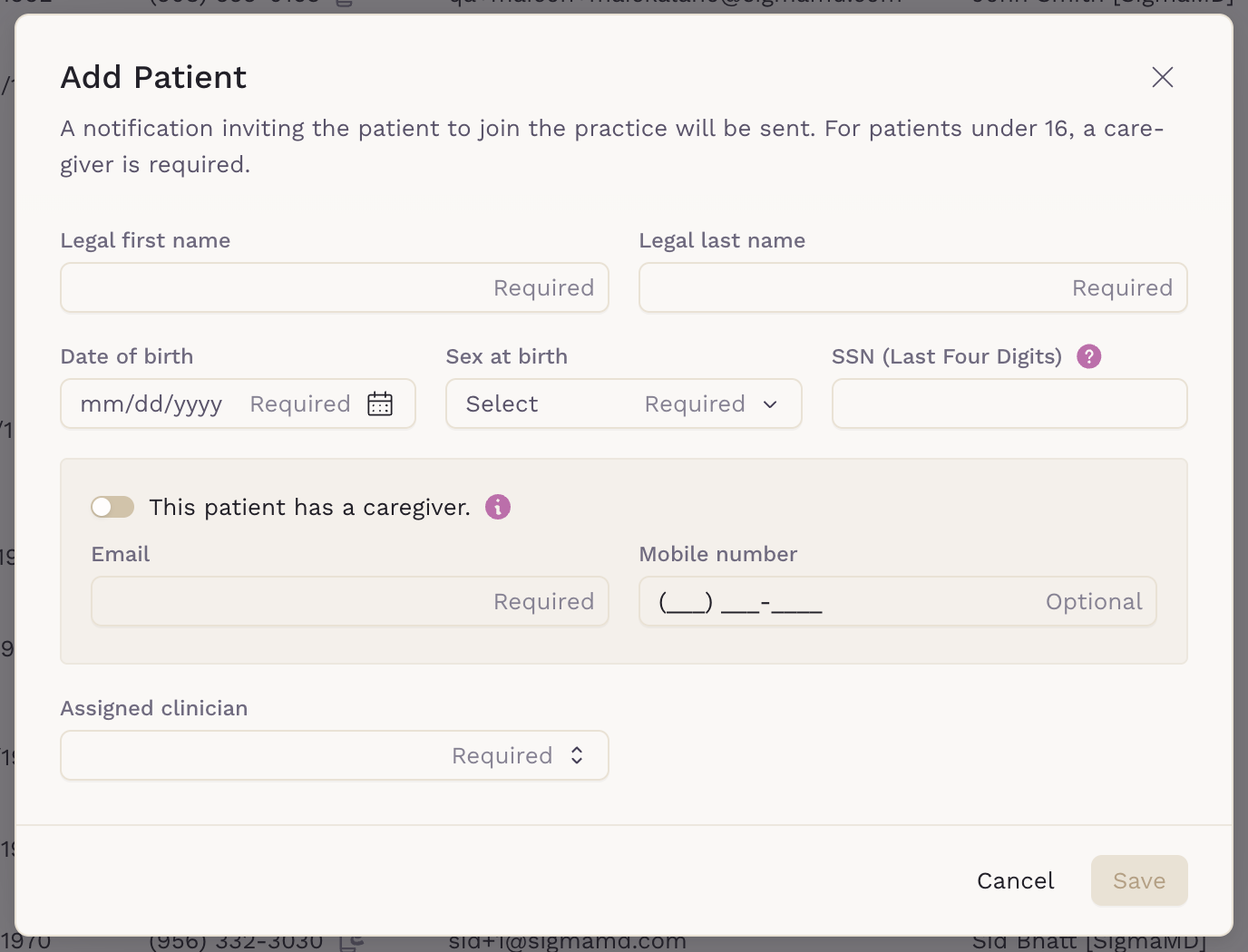
Task: Expand the Sex at birth dropdown
Action: pos(623,403)
